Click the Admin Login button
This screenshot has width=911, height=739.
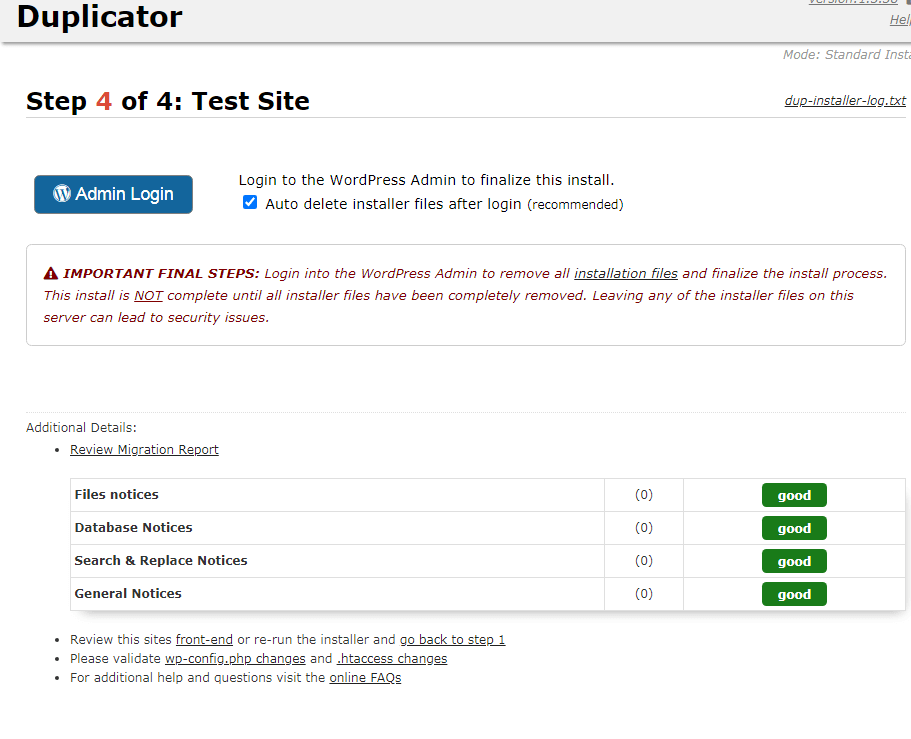(113, 194)
